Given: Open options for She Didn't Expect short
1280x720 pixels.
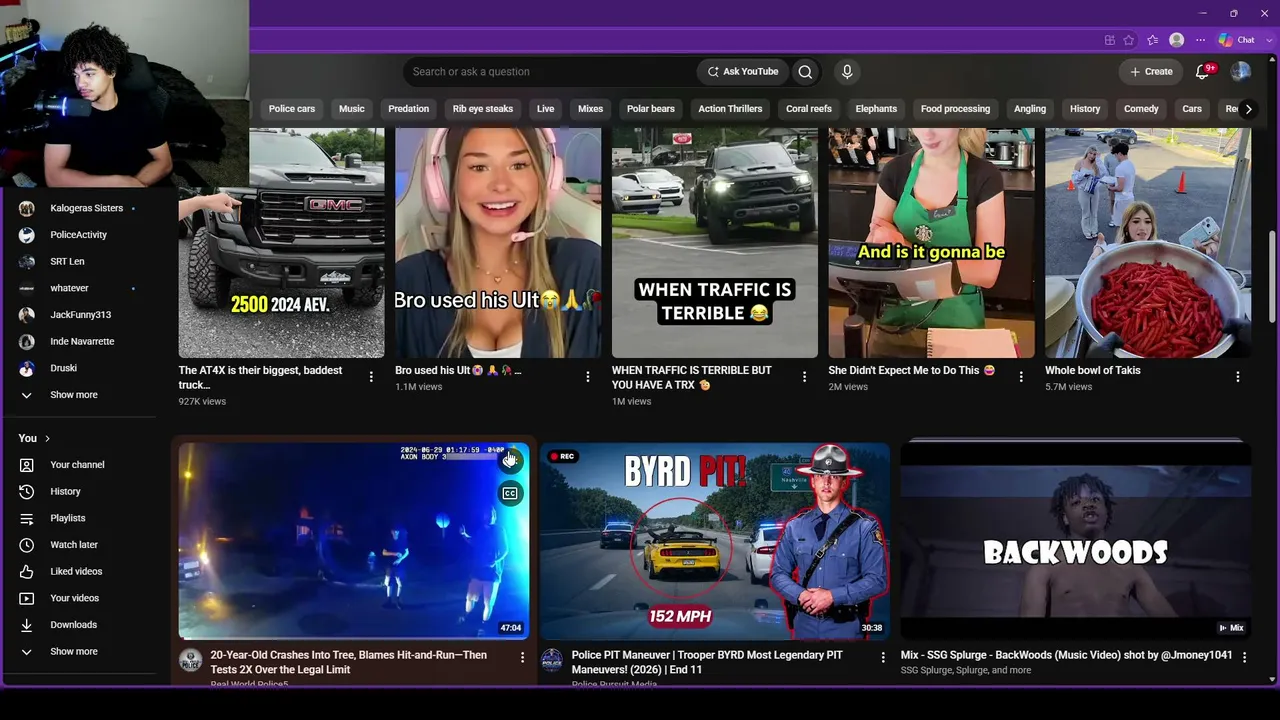Looking at the screenshot, I should [x=1021, y=377].
